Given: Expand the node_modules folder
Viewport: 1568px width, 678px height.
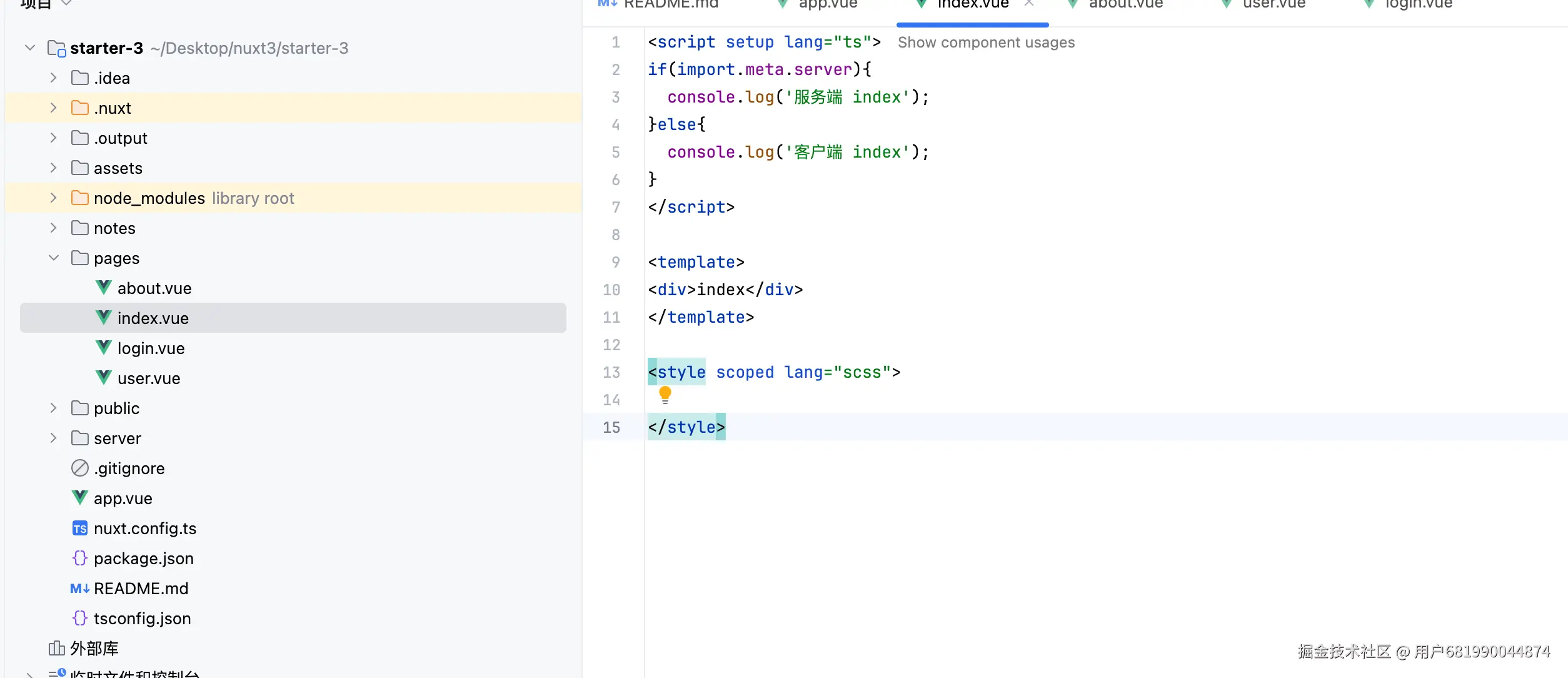Looking at the screenshot, I should [54, 198].
